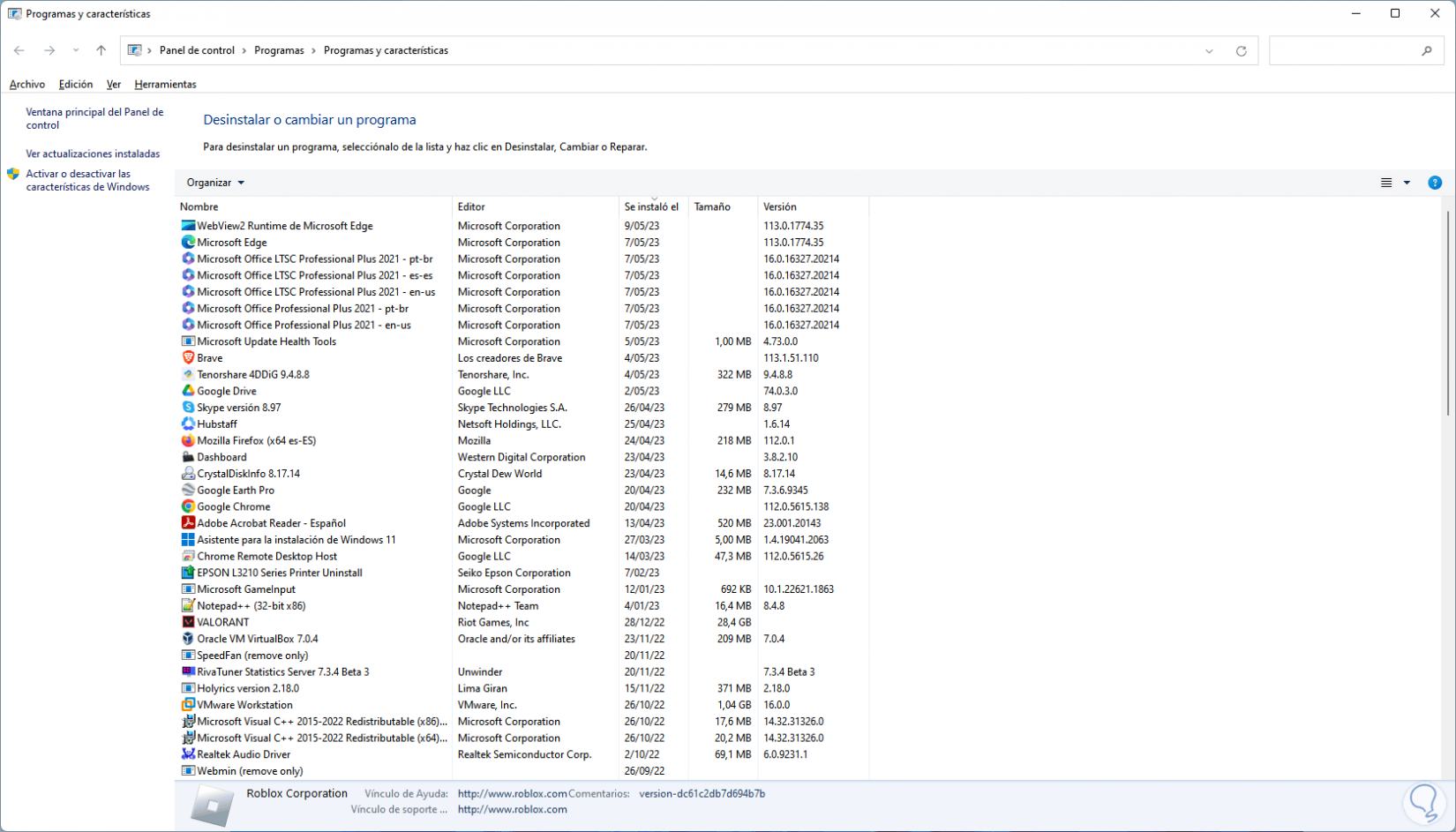Click the Google Drive icon in list
1456x832 pixels.
pyautogui.click(x=188, y=391)
